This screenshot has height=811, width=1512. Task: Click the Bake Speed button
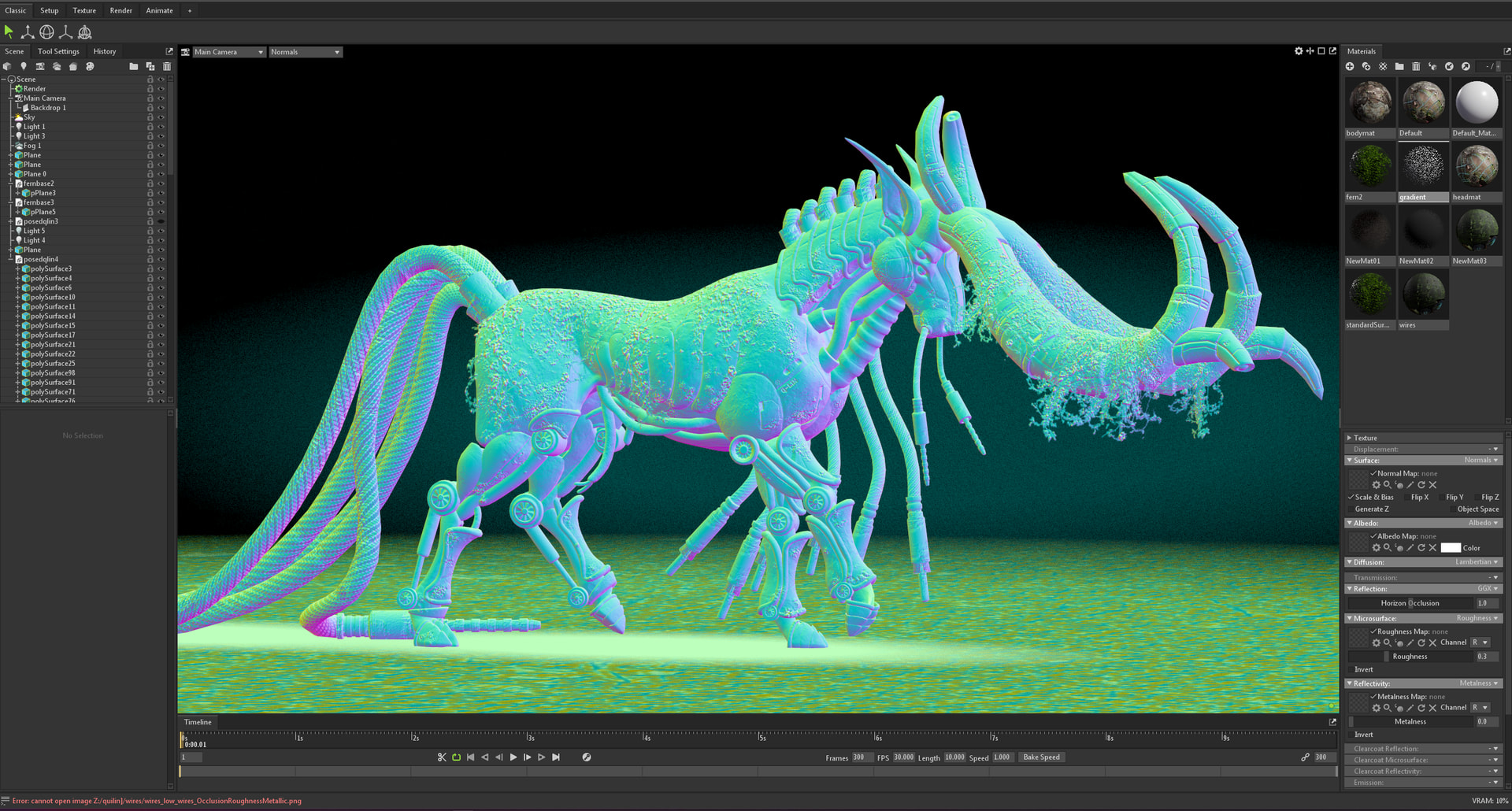(1041, 757)
